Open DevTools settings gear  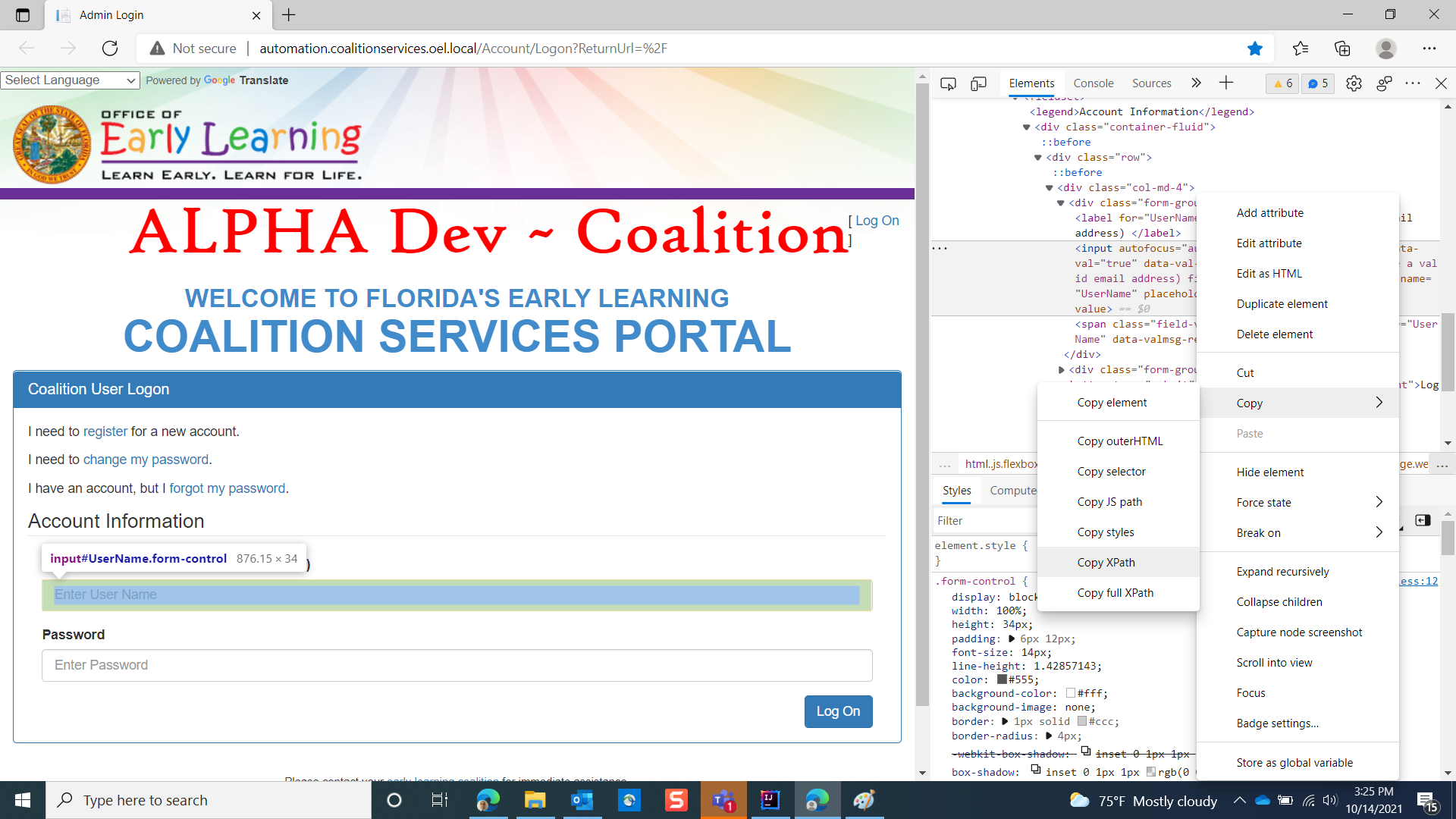pyautogui.click(x=1354, y=83)
